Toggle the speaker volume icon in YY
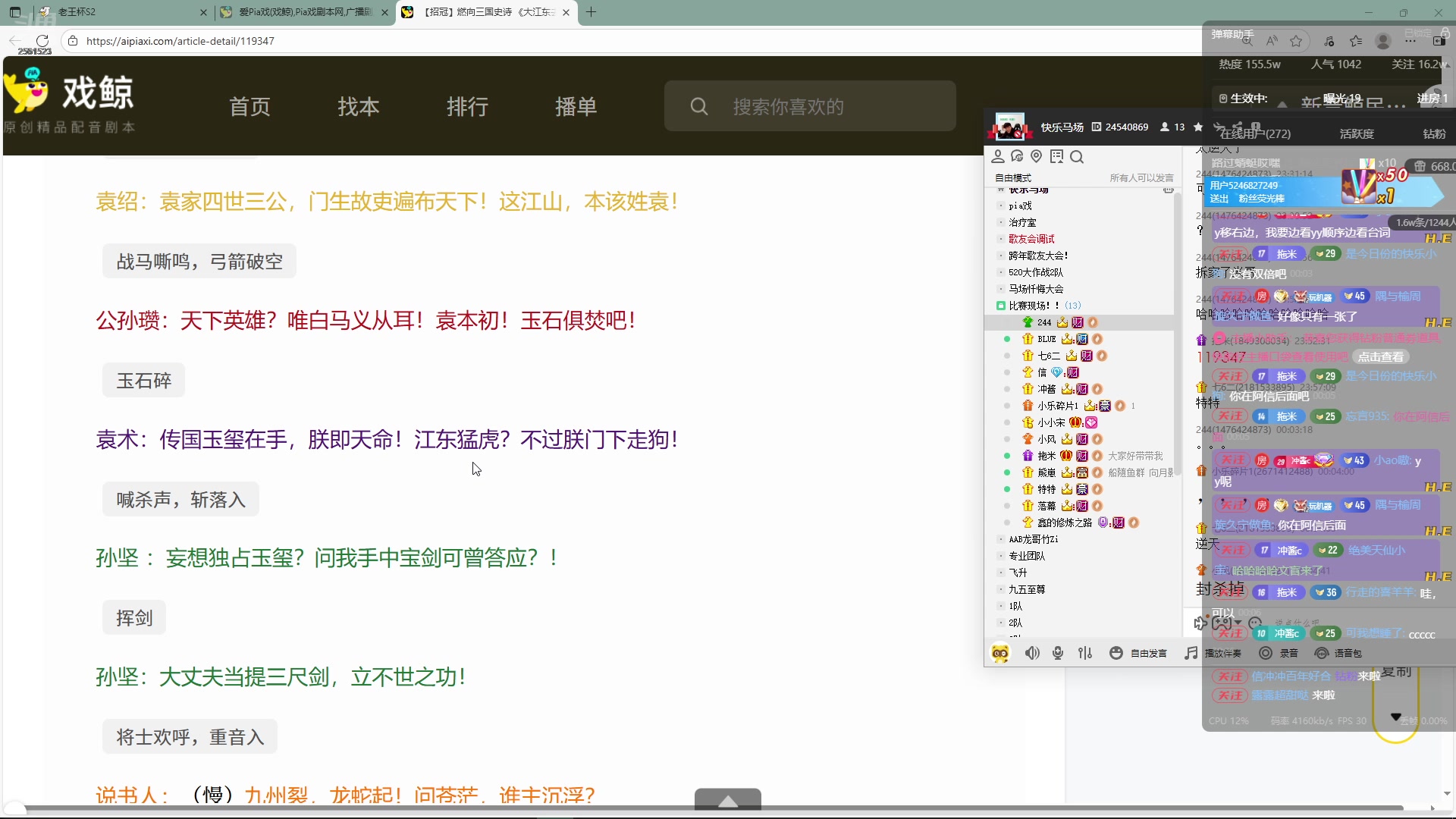Viewport: 1456px width, 819px height. pyautogui.click(x=1032, y=653)
